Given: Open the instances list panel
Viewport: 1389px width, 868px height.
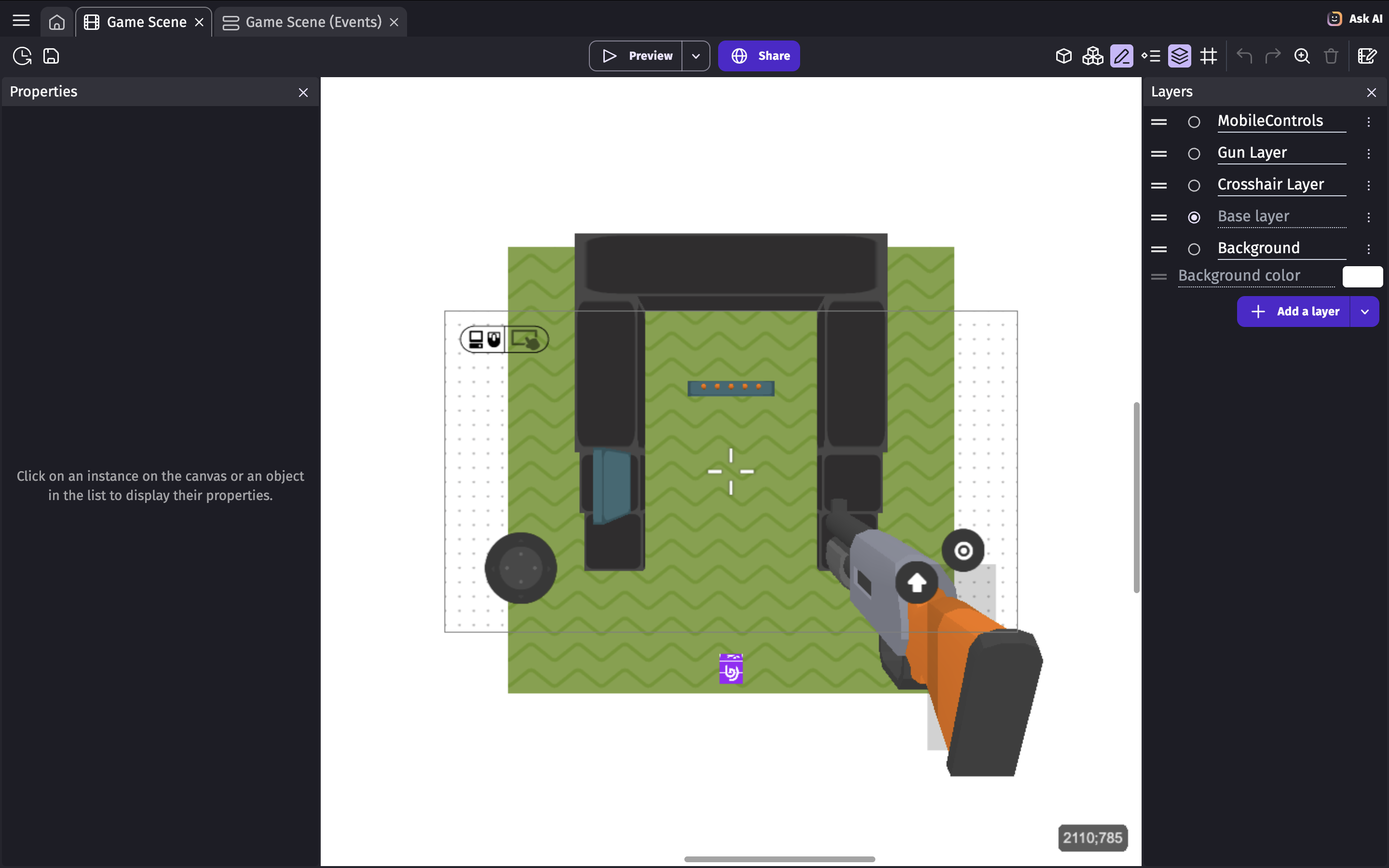Looking at the screenshot, I should 1150,55.
